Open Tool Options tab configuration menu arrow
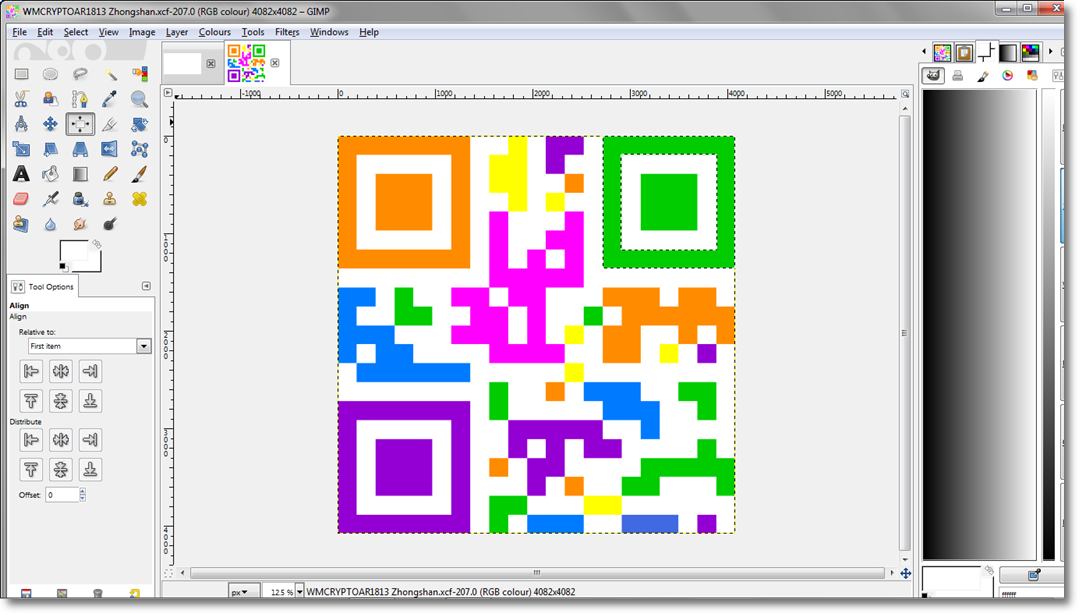Screen dimensions: 1080x615 [x=146, y=286]
